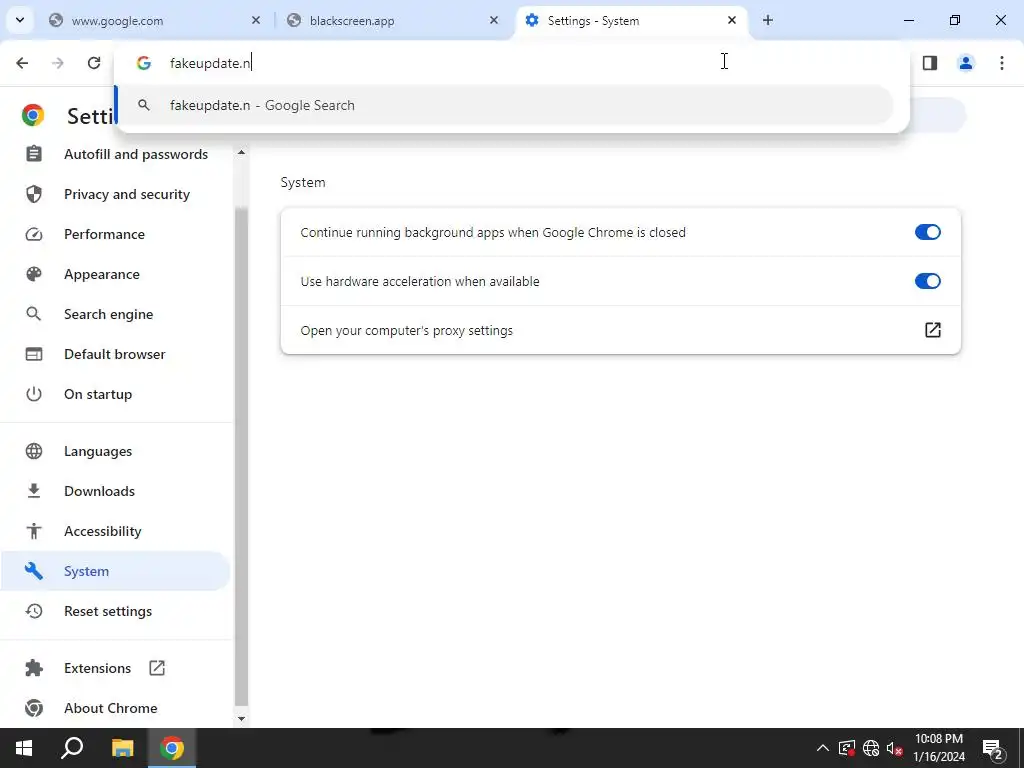Toggle Continue running background apps switch
Viewport: 1024px width, 768px height.
pyautogui.click(x=927, y=232)
